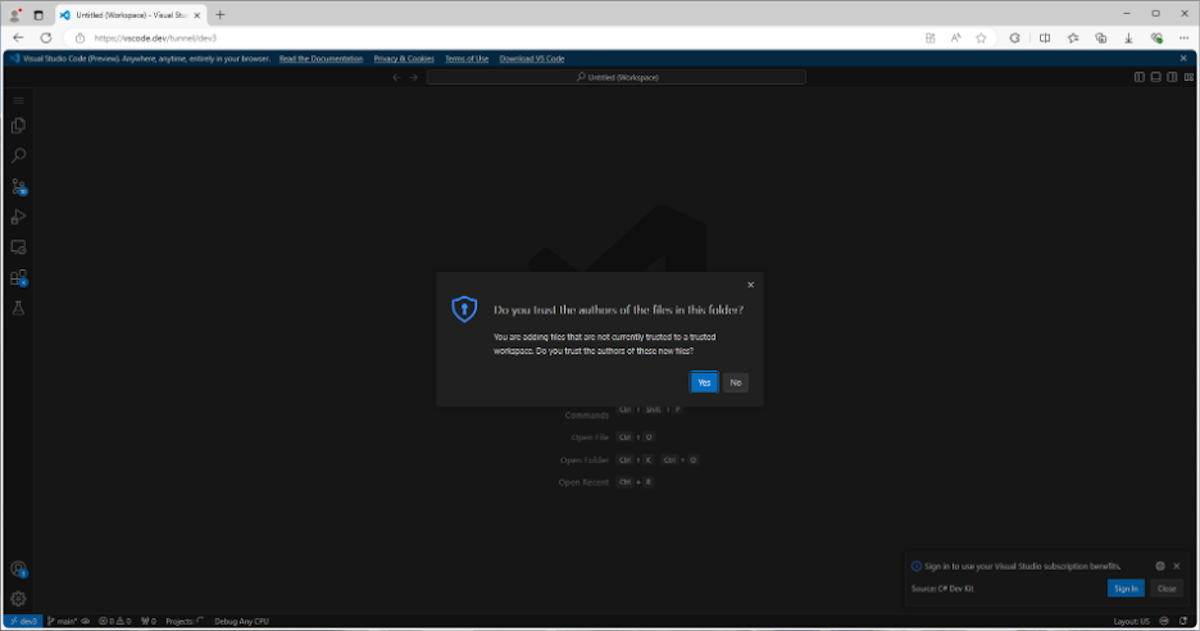The width and height of the screenshot is (1200, 631).
Task: Open browser essentials heart icon
Action: tap(1157, 38)
